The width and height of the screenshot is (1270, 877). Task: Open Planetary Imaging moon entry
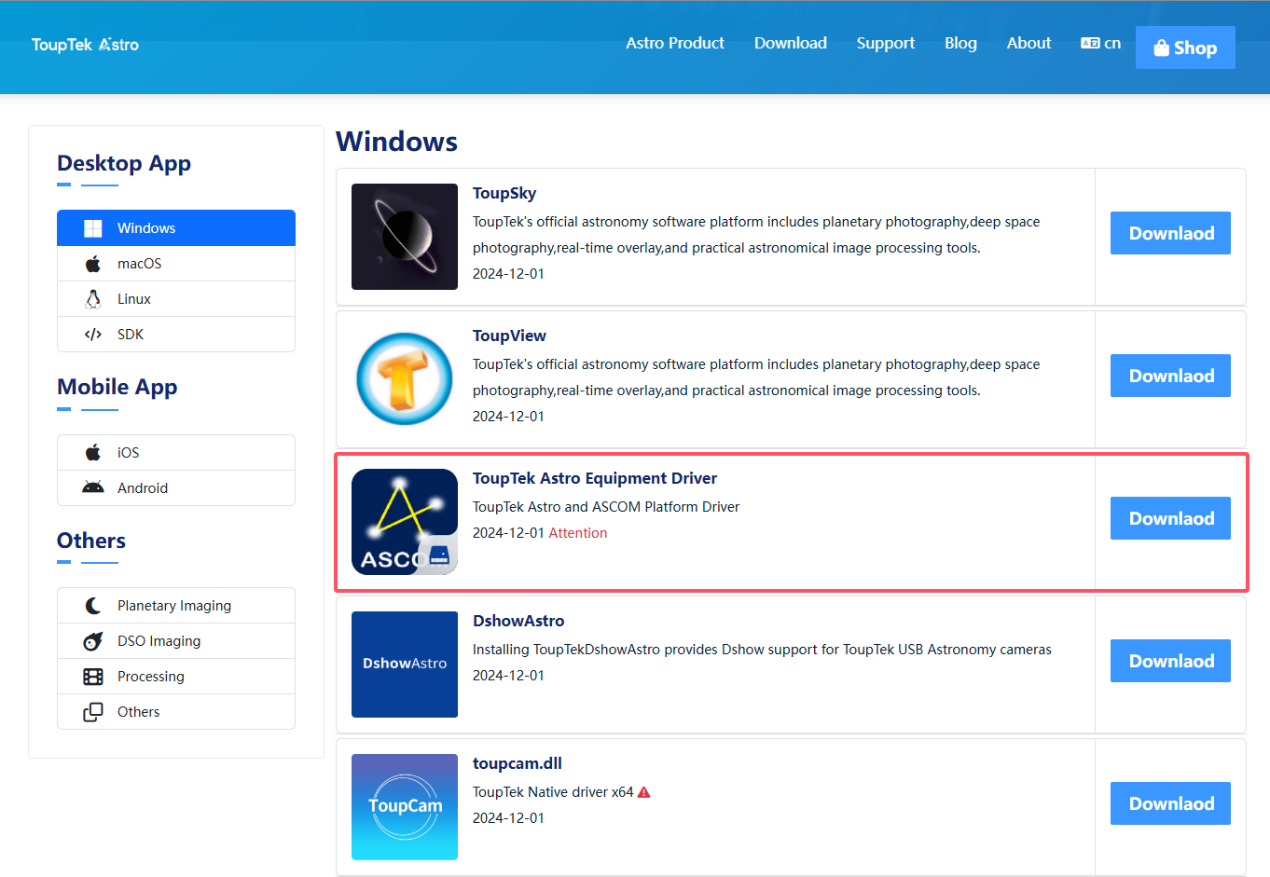click(x=176, y=606)
